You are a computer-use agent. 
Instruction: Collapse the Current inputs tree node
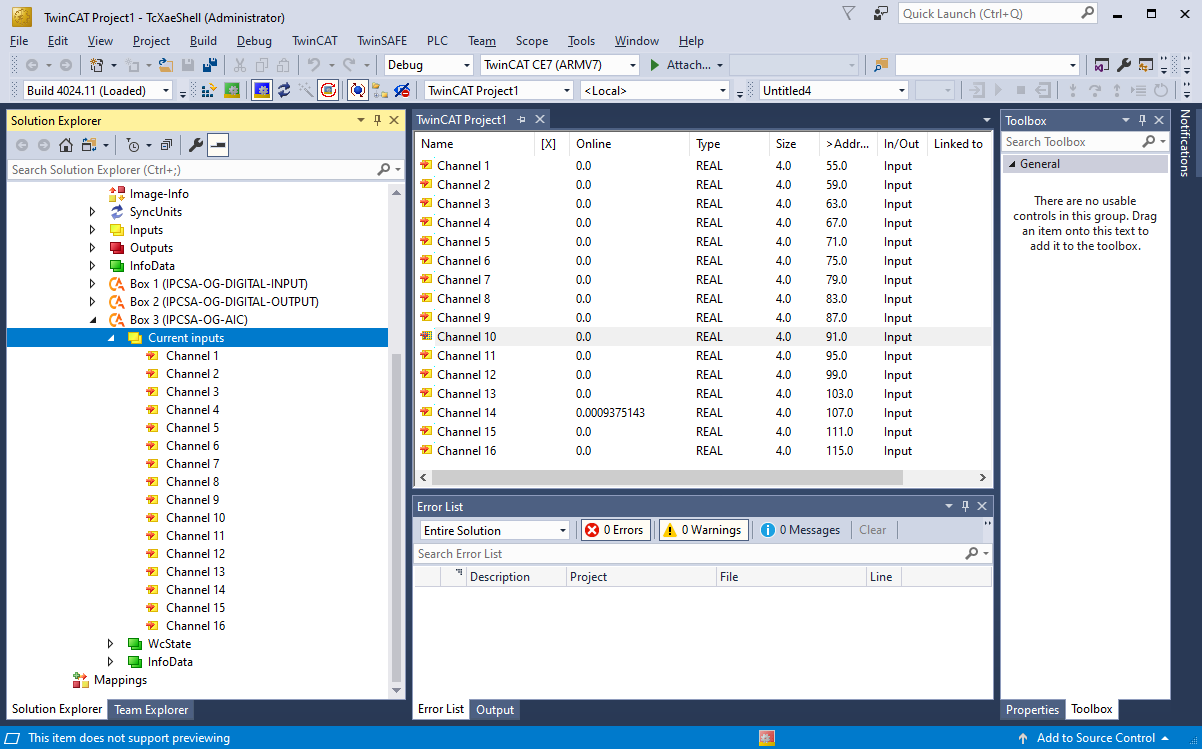coord(112,338)
